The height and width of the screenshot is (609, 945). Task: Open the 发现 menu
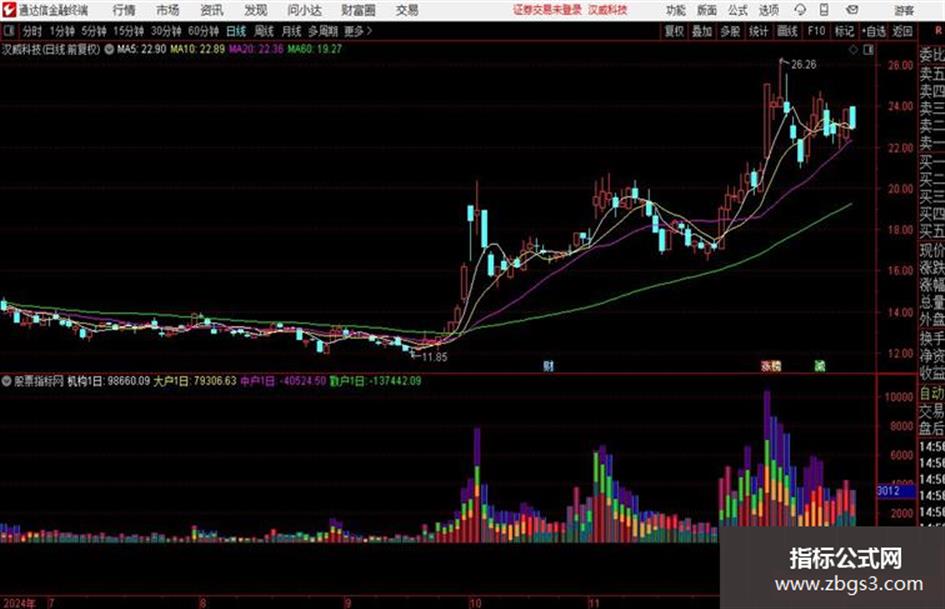(x=256, y=10)
